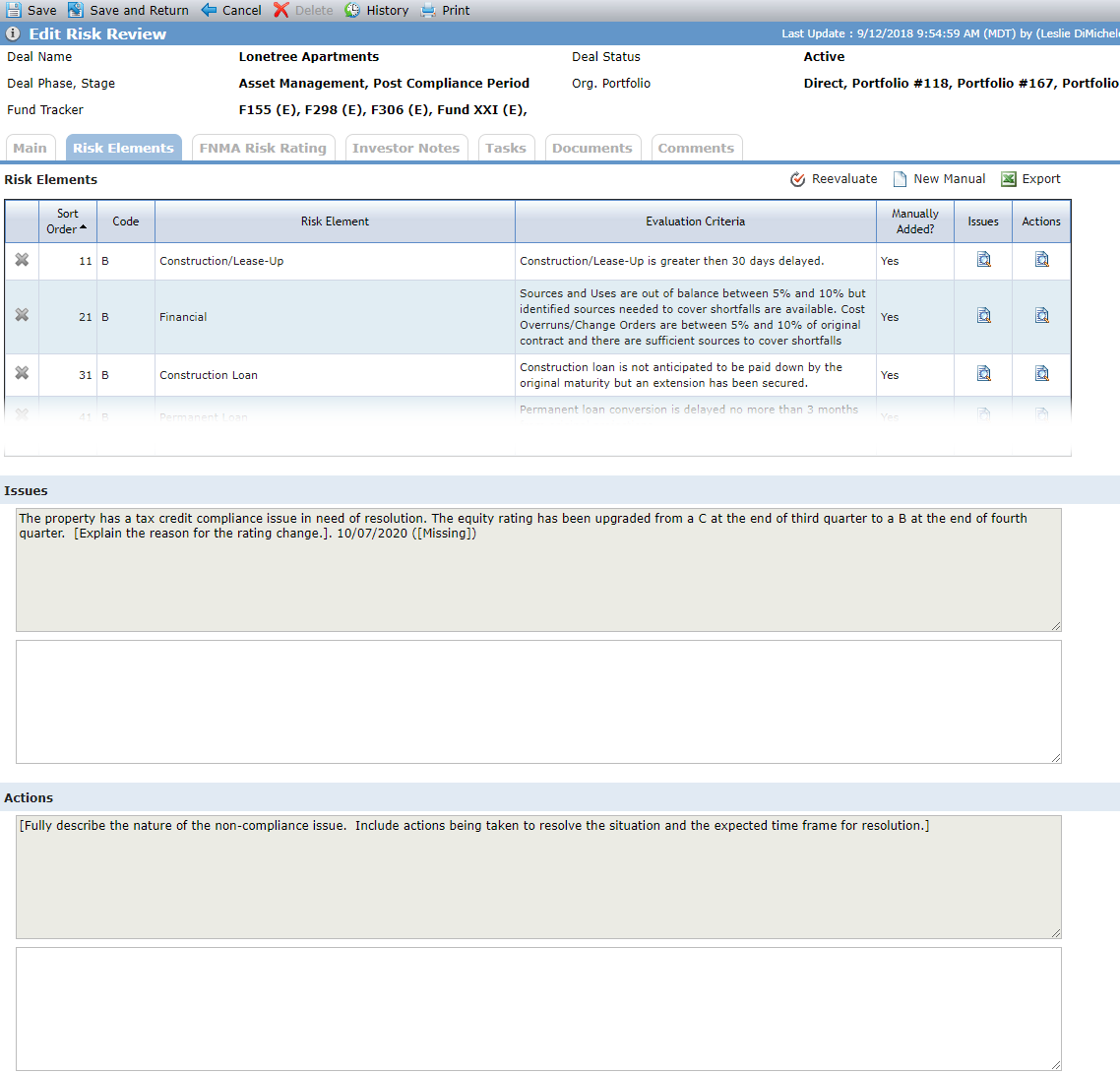Create a New Manual risk element

(x=939, y=178)
